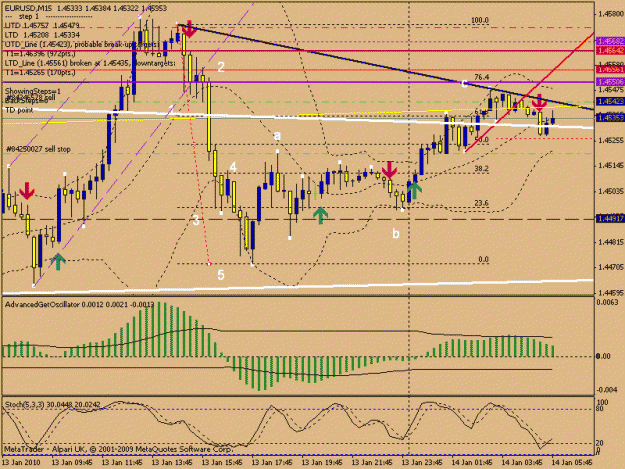
Task: Click the '13 Jan 13:45' time axis label
Action: click(172, 463)
